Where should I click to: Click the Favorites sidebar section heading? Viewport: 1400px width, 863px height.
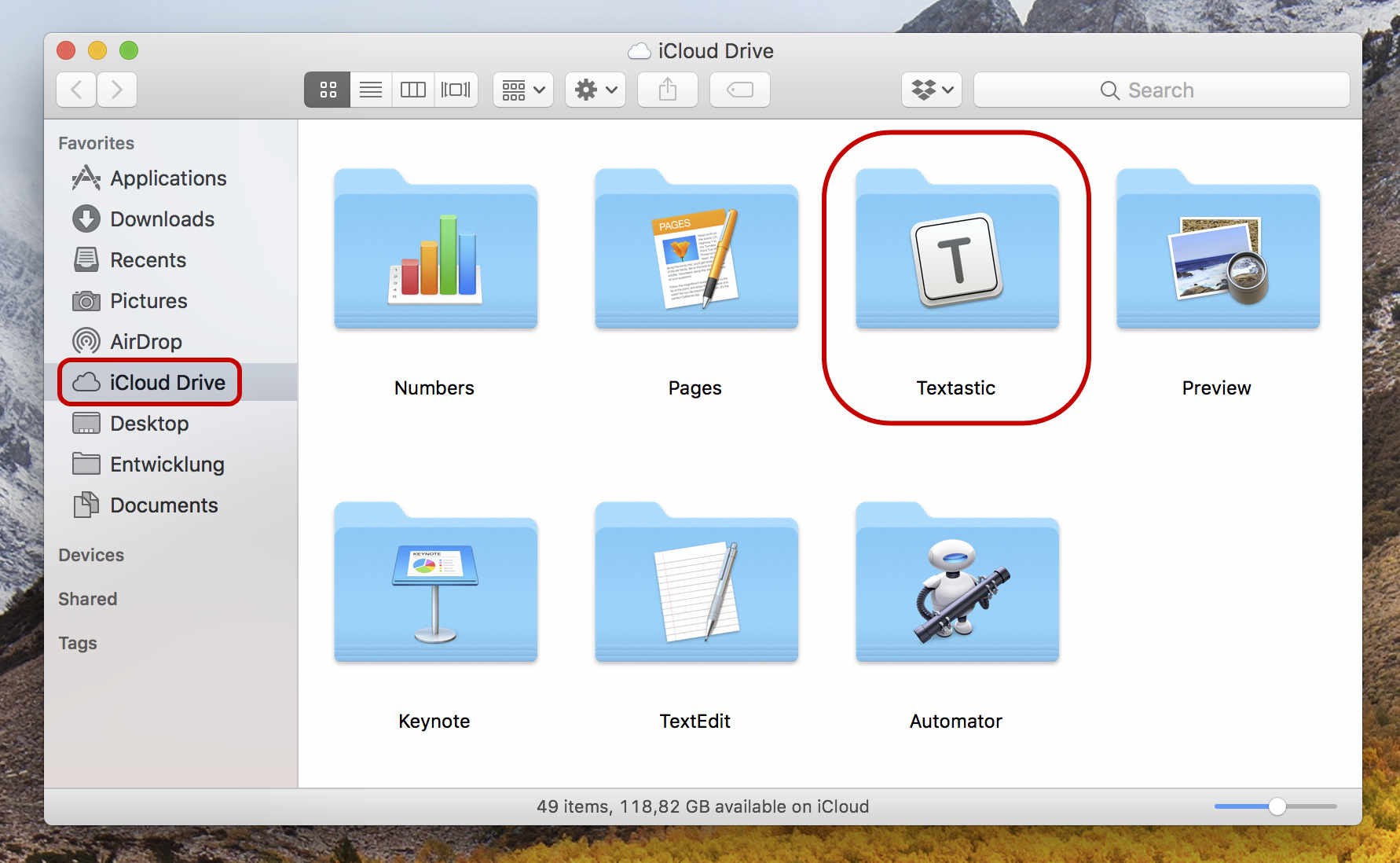coord(96,143)
